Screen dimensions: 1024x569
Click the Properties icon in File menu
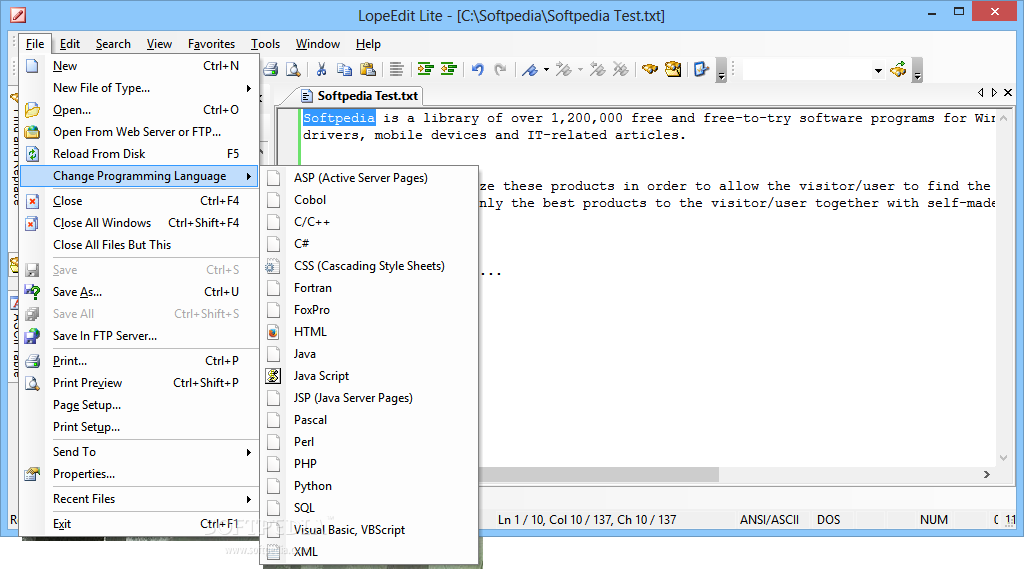pyautogui.click(x=32, y=474)
